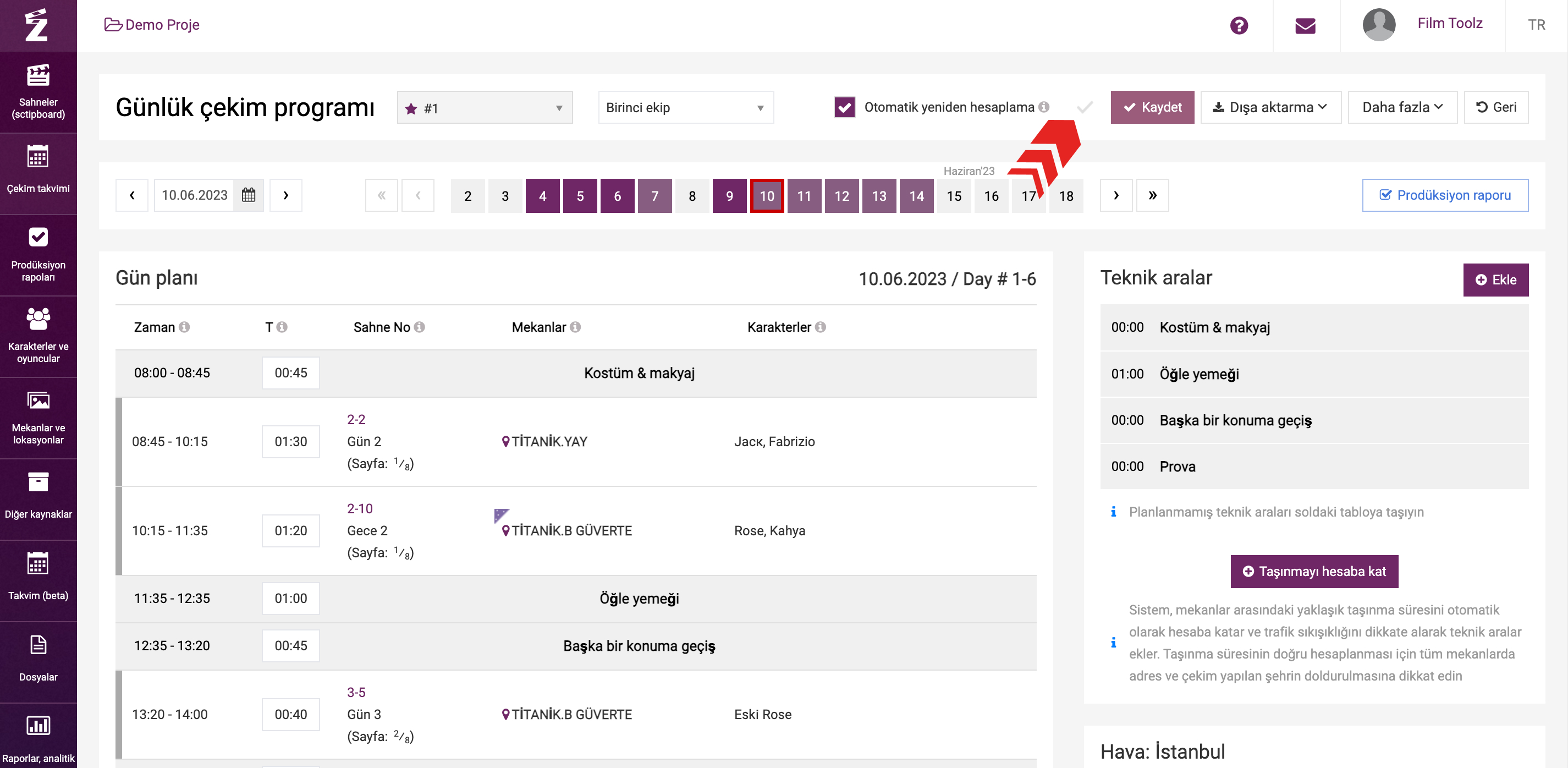Open the TR language selector

1536,25
